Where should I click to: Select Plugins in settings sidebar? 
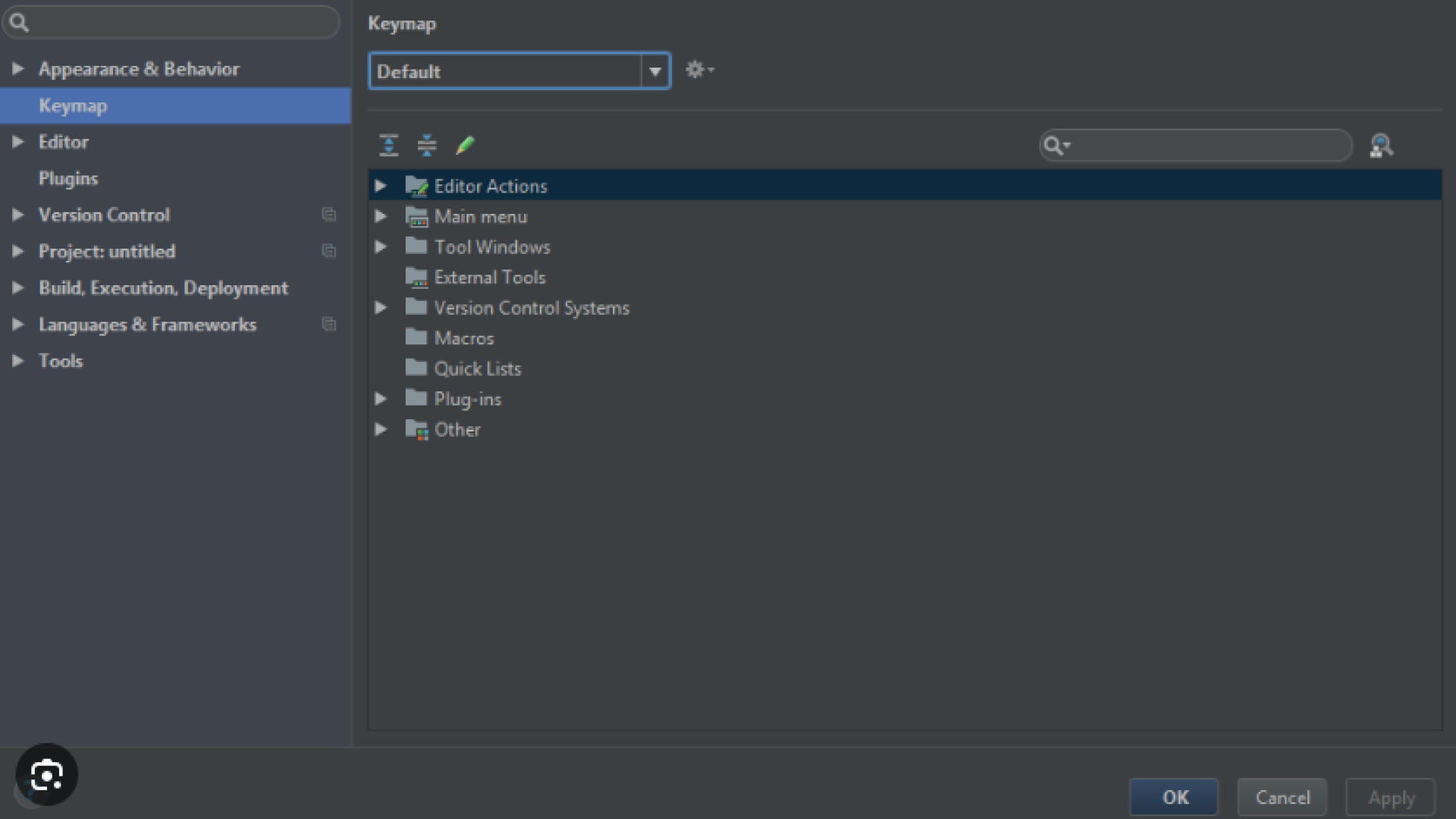68,179
